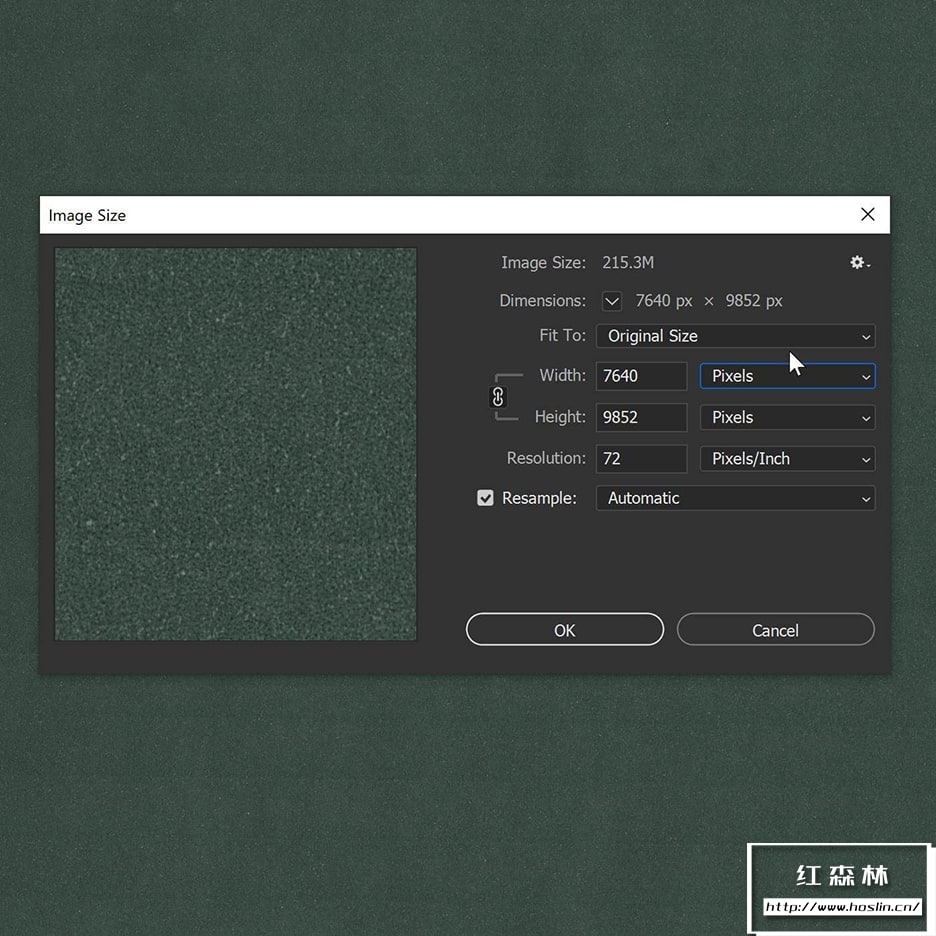Uncheck the Resample checkbox
This screenshot has height=936, width=936.
(x=485, y=498)
